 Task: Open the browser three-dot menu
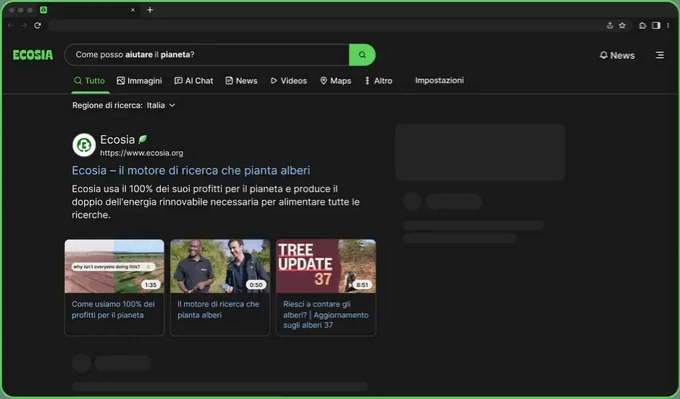point(668,26)
